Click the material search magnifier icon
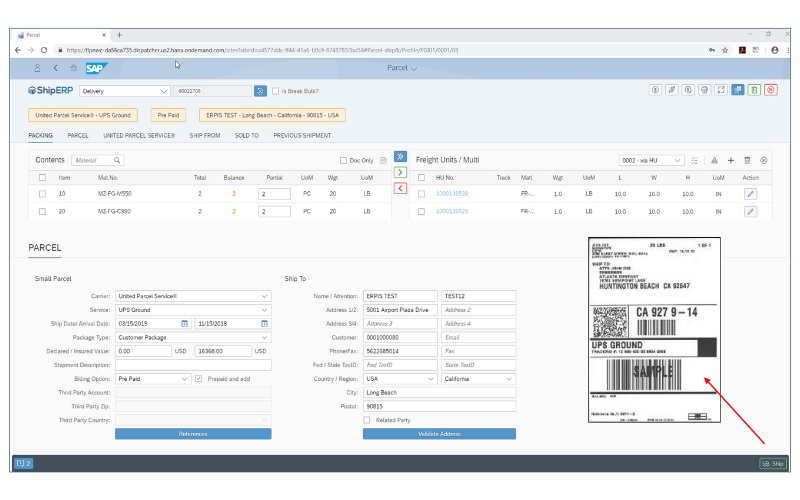 (117, 160)
